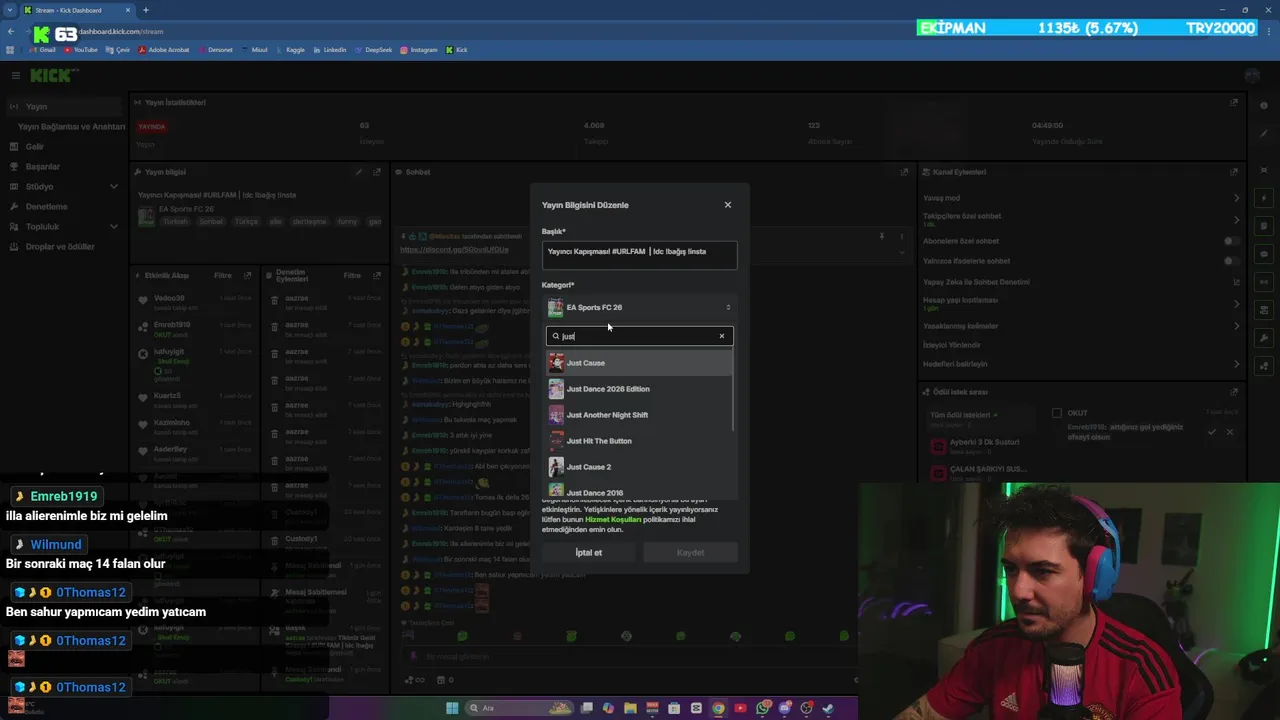
Task: Open the Yayın sidebar section
Action: [x=64, y=106]
